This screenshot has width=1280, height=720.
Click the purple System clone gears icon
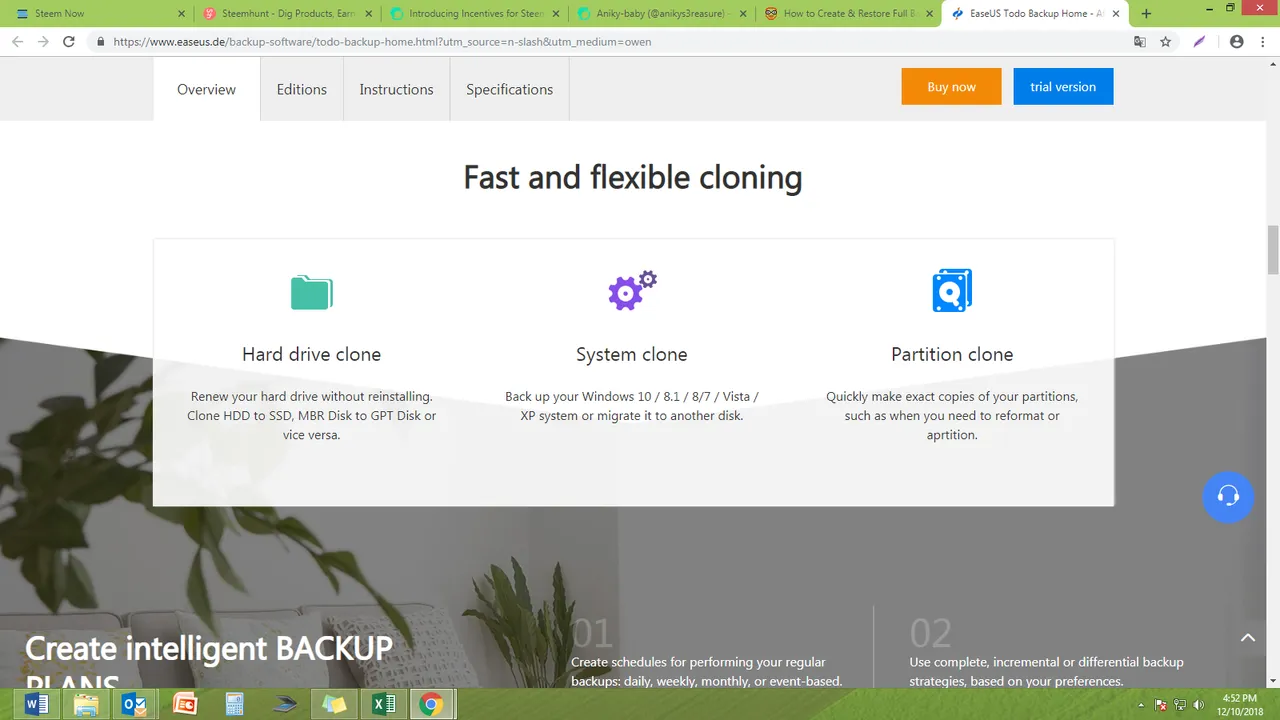click(632, 290)
